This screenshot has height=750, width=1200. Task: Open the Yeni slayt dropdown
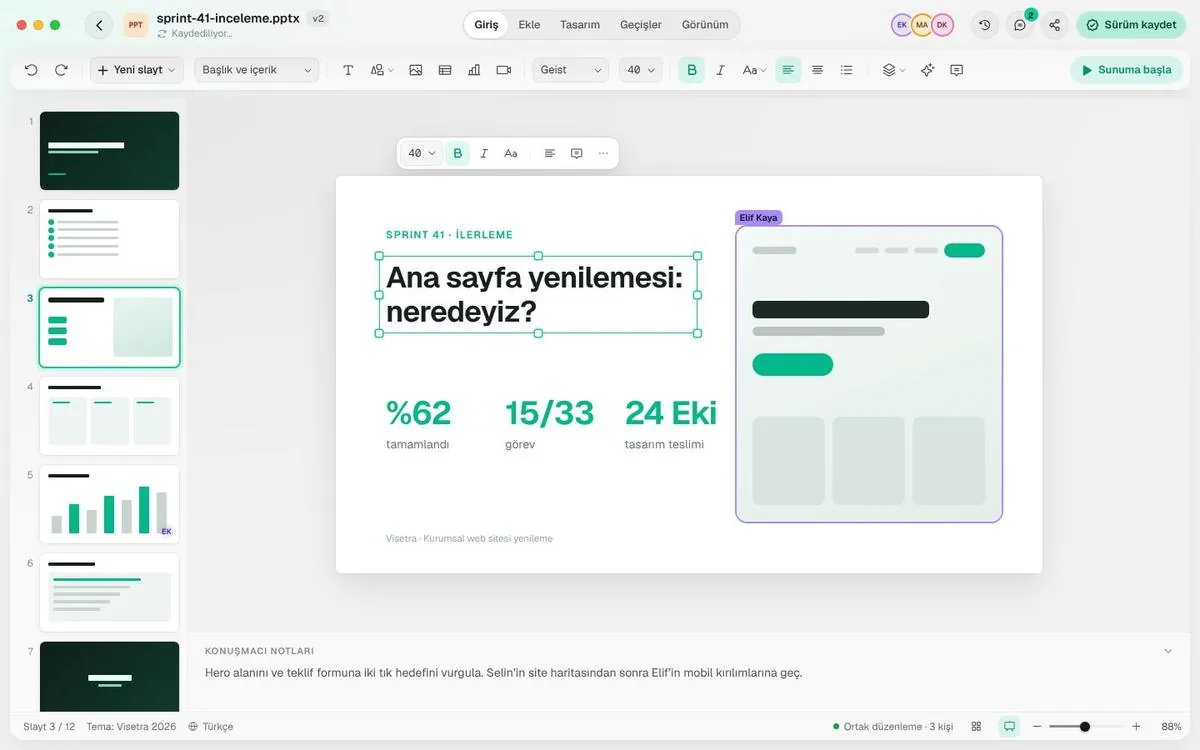coord(136,70)
